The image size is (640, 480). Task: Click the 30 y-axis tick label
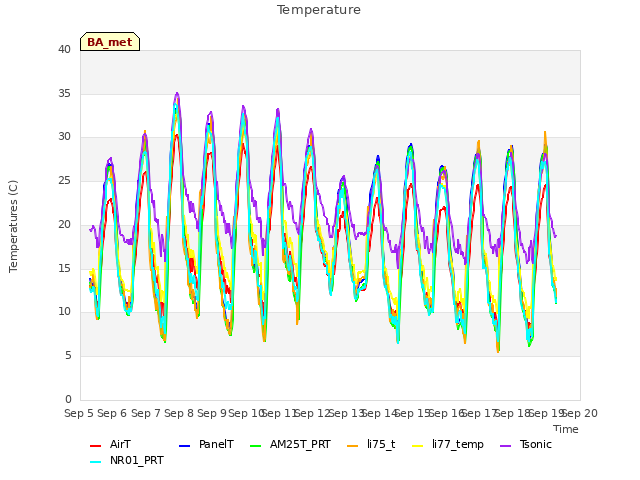click(x=64, y=137)
